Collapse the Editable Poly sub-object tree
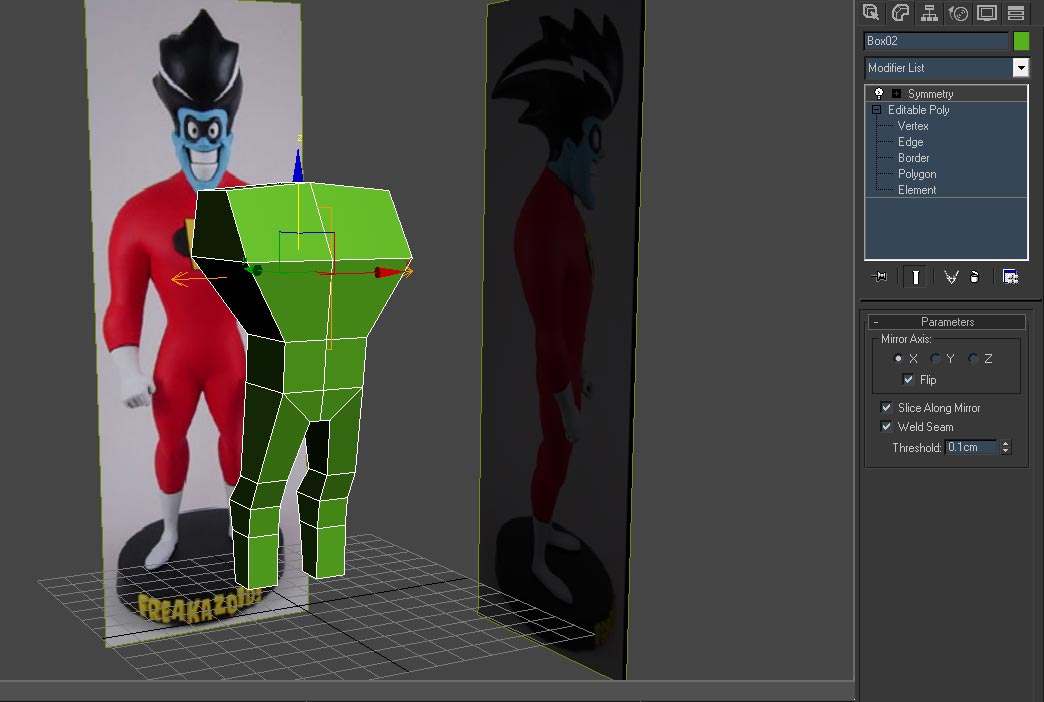This screenshot has height=702, width=1044. (876, 110)
